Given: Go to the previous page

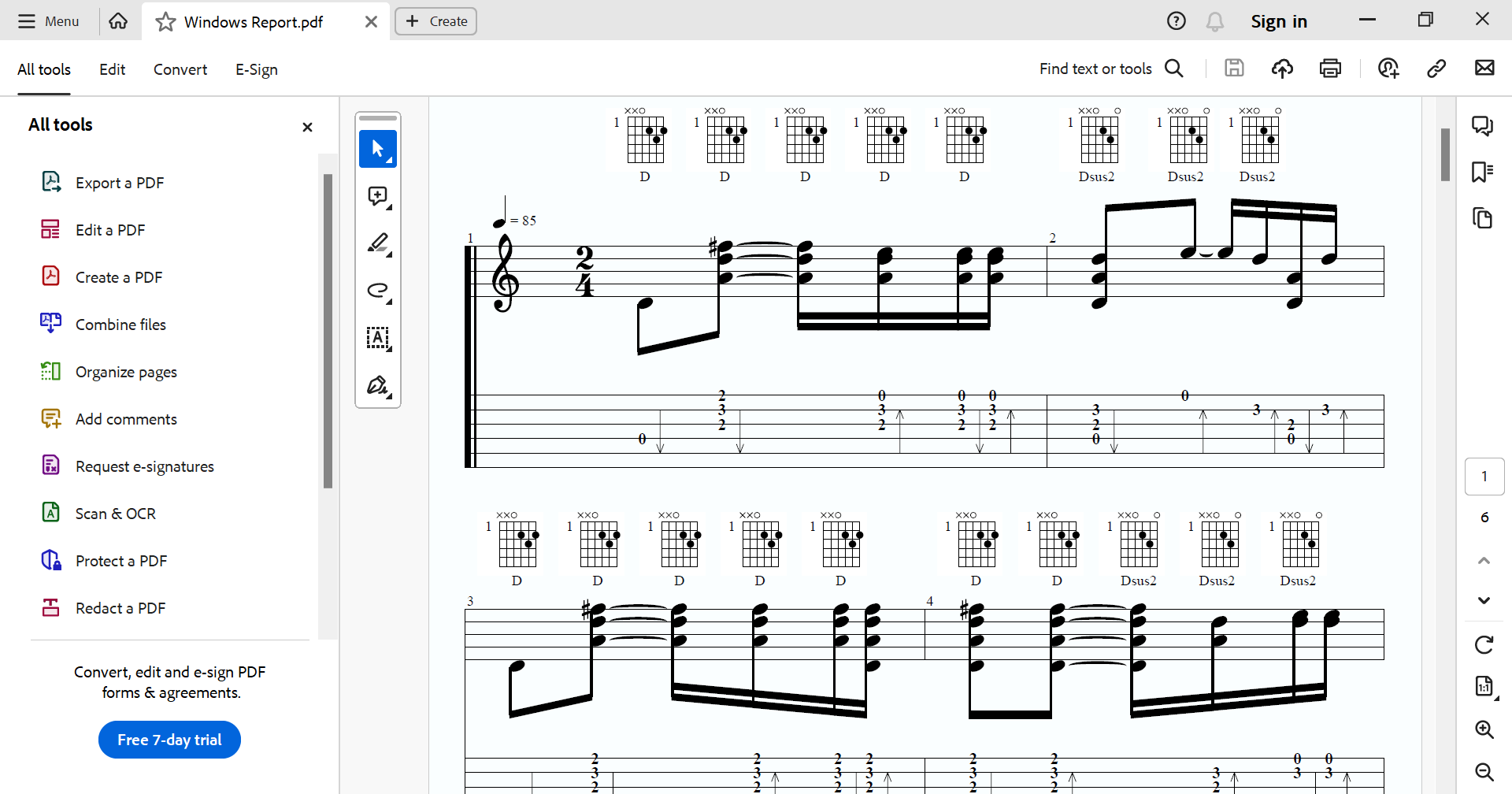Looking at the screenshot, I should pyautogui.click(x=1484, y=561).
